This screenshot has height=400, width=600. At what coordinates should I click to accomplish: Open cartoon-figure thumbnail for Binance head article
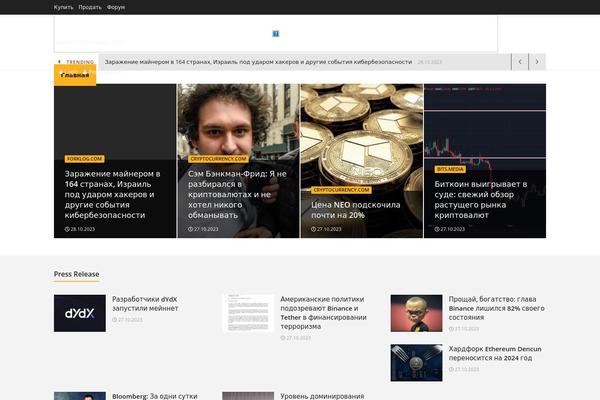coord(416,313)
